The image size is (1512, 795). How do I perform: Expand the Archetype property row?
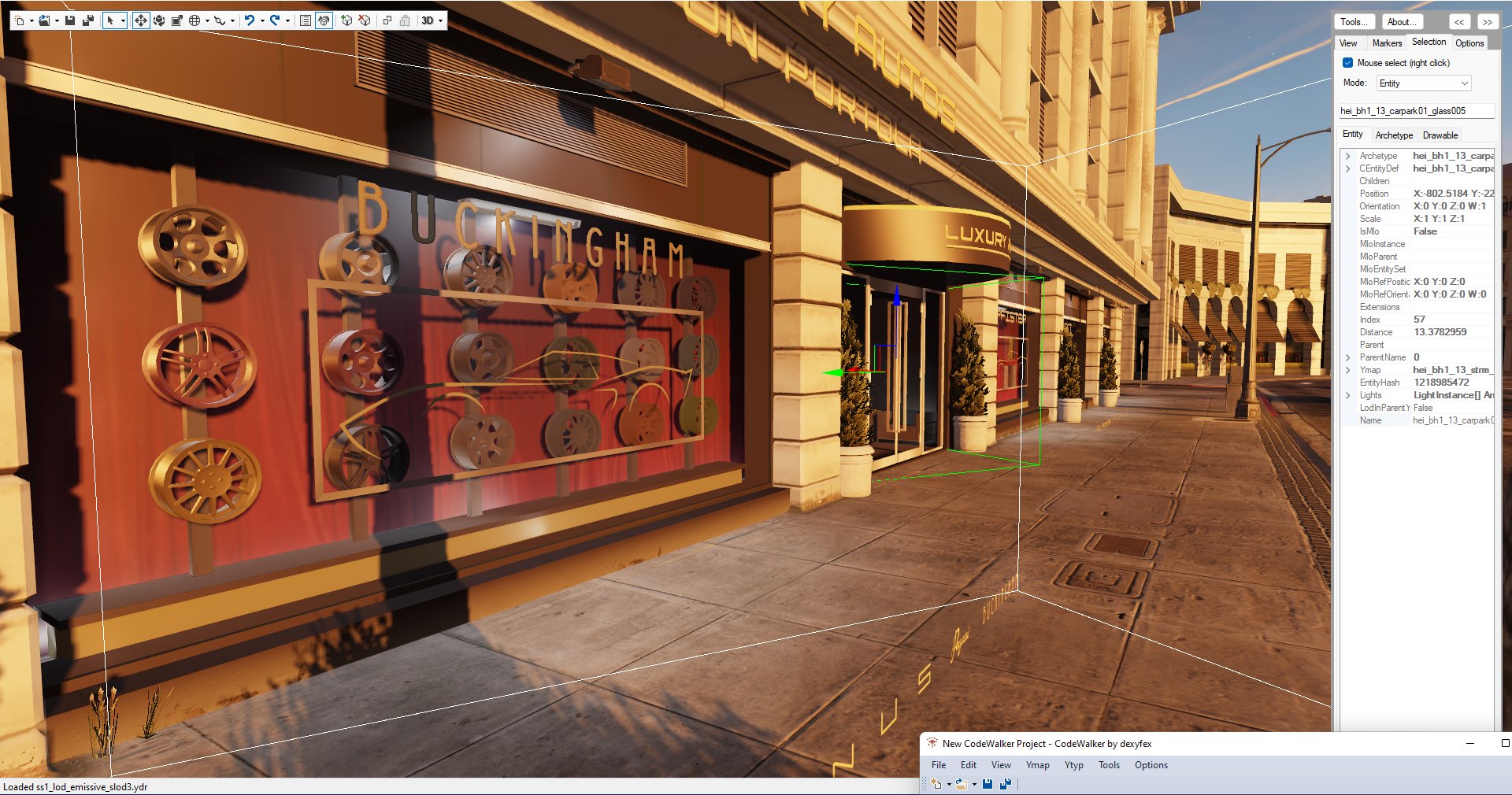click(1347, 156)
